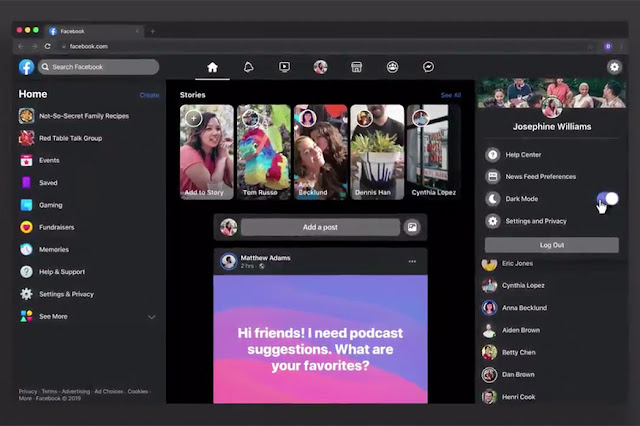Open Tom Russo's story thumbnail
Image resolution: width=640 pixels, height=426 pixels.
(264, 152)
